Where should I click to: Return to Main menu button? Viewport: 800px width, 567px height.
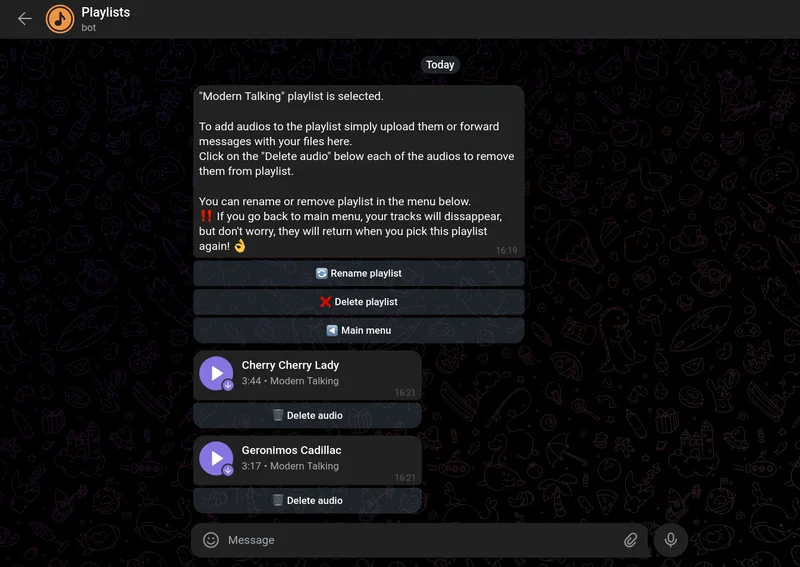359,330
